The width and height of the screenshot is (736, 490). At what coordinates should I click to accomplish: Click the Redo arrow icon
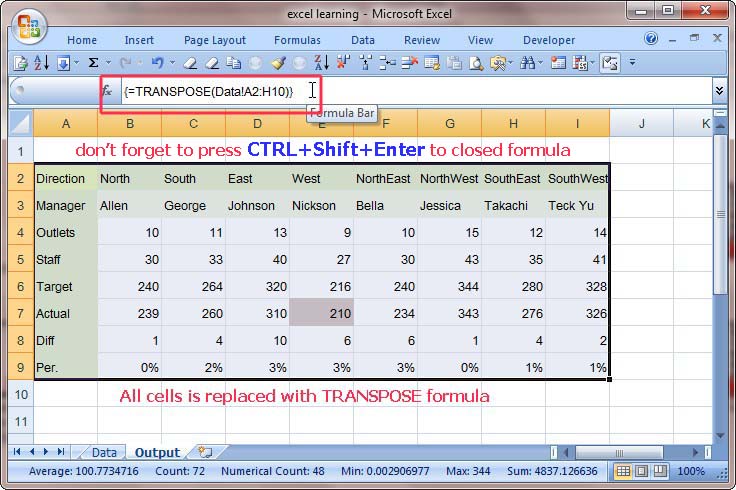[125, 62]
